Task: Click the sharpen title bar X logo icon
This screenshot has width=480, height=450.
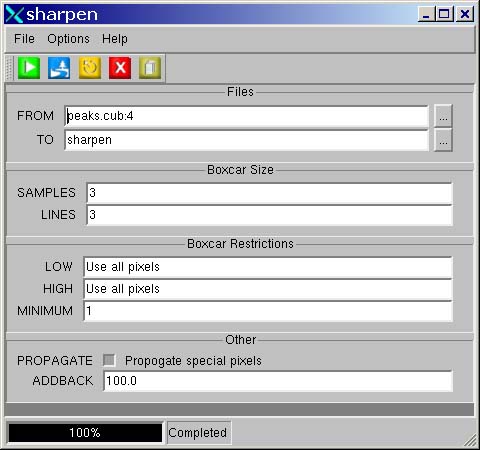Action: pos(14,14)
